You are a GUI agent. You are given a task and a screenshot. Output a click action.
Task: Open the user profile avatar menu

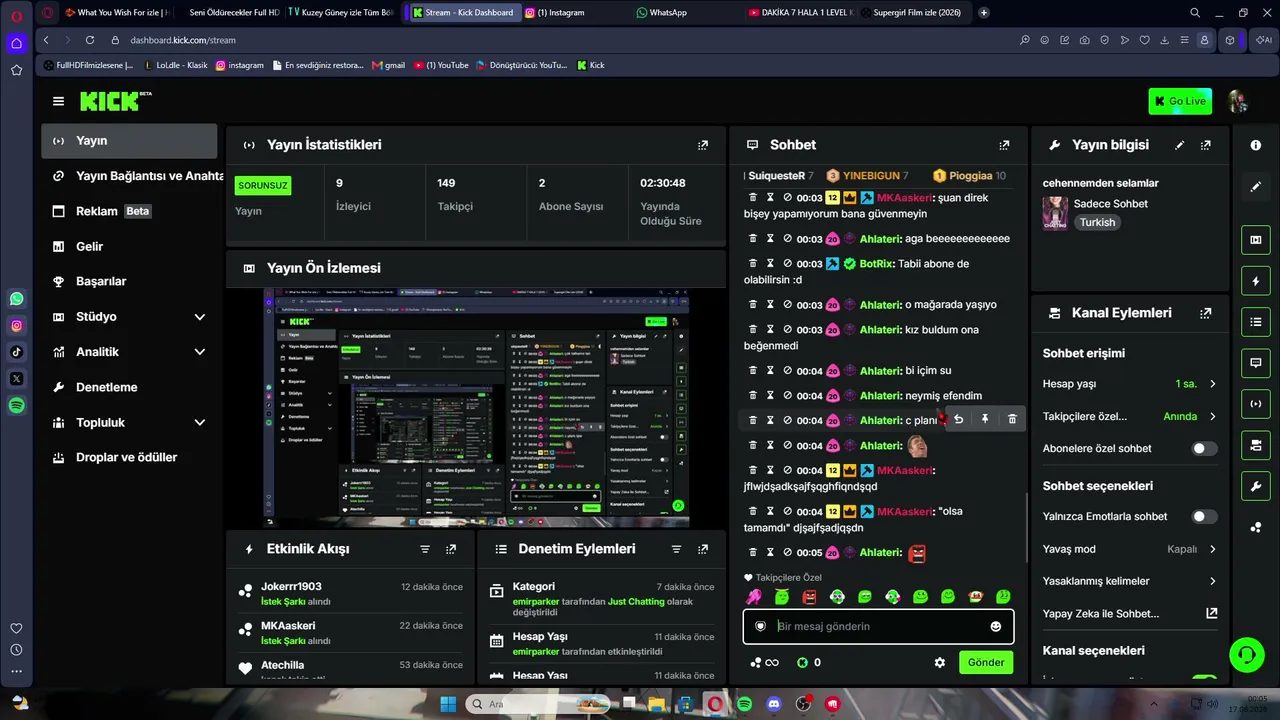pyautogui.click(x=1237, y=101)
